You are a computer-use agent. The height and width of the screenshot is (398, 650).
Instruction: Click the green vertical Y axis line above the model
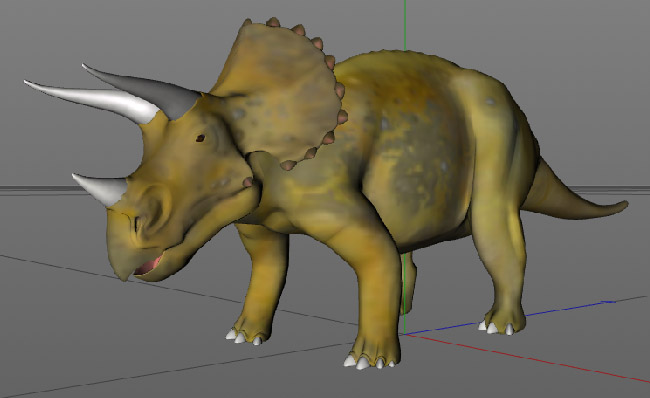[405, 25]
